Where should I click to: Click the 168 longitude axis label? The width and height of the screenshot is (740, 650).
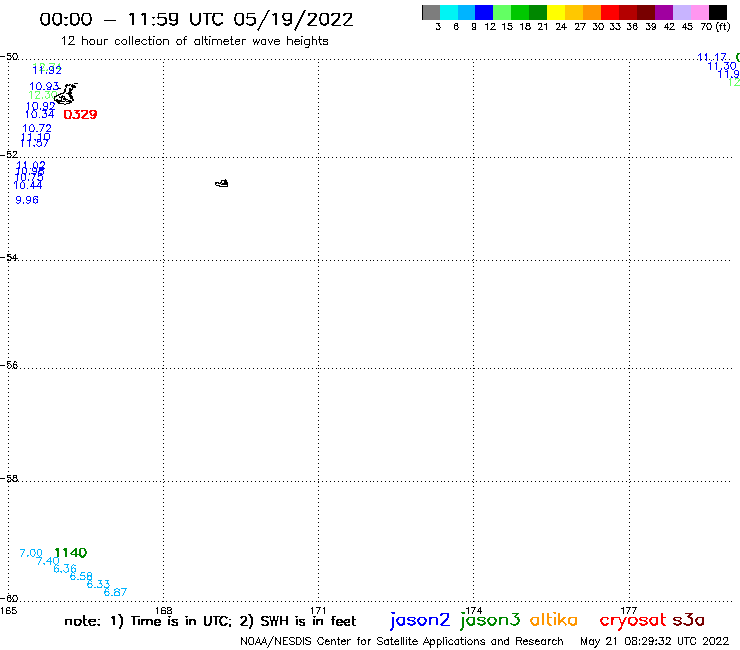163,610
